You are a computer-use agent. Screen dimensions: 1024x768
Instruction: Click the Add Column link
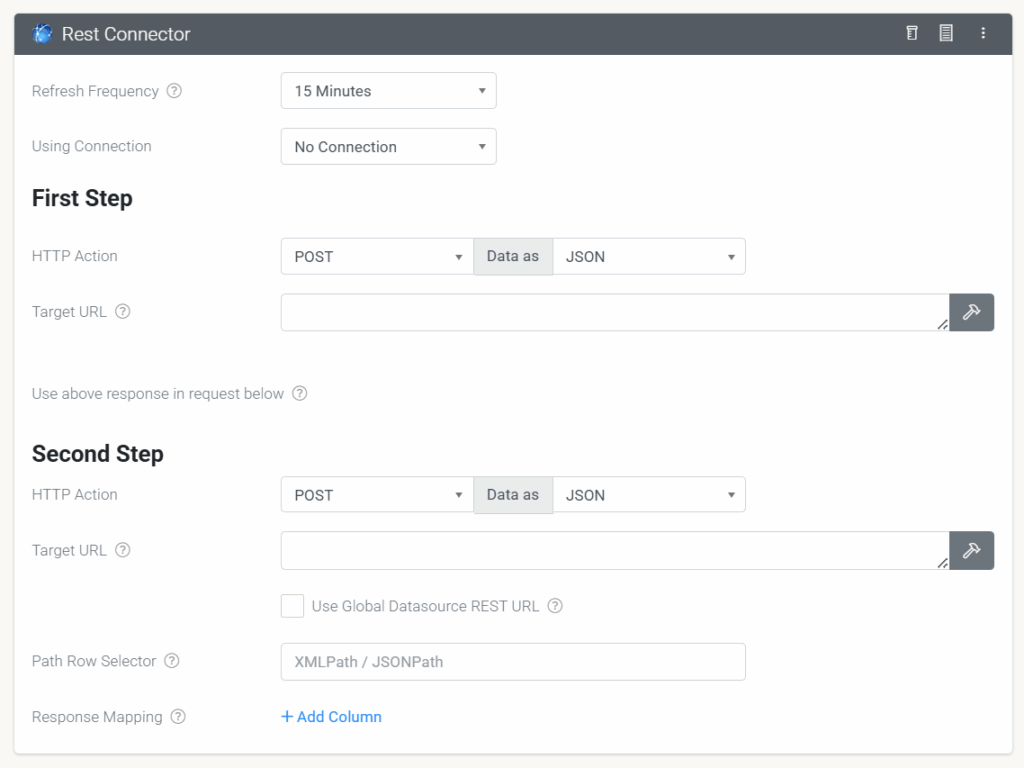pos(331,716)
